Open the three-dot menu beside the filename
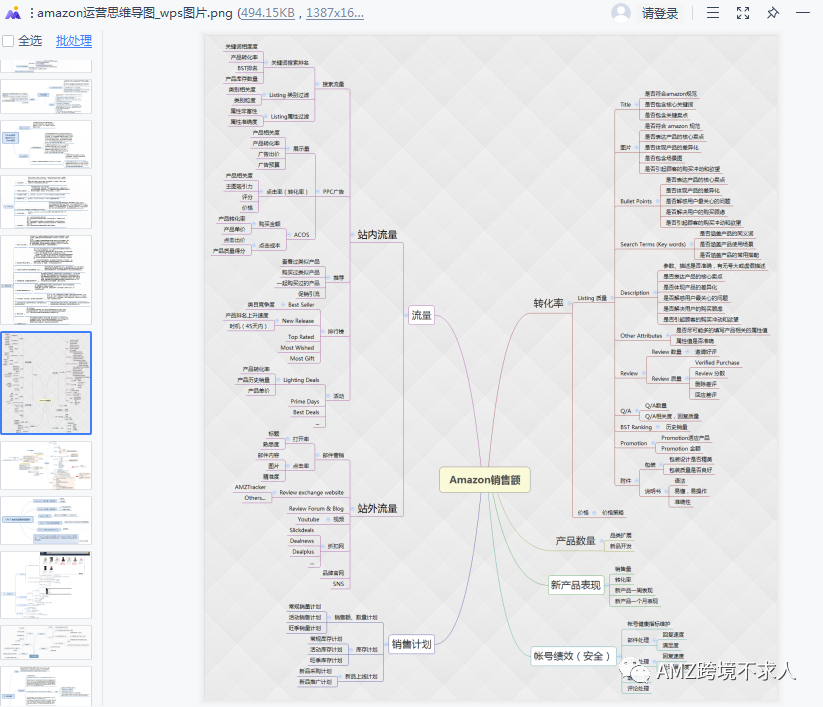This screenshot has height=707, width=823. click(x=31, y=13)
